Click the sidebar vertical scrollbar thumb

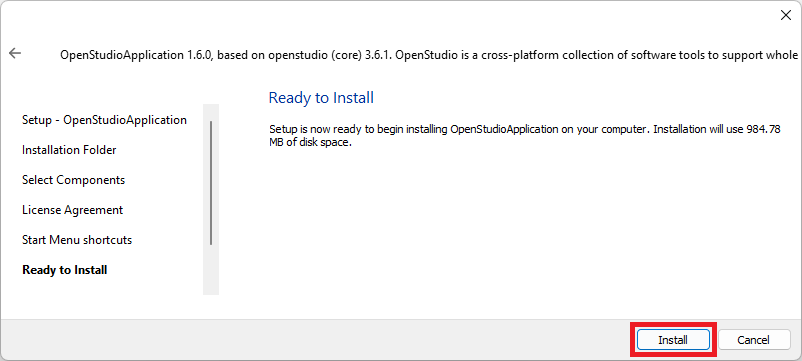pyautogui.click(x=211, y=183)
